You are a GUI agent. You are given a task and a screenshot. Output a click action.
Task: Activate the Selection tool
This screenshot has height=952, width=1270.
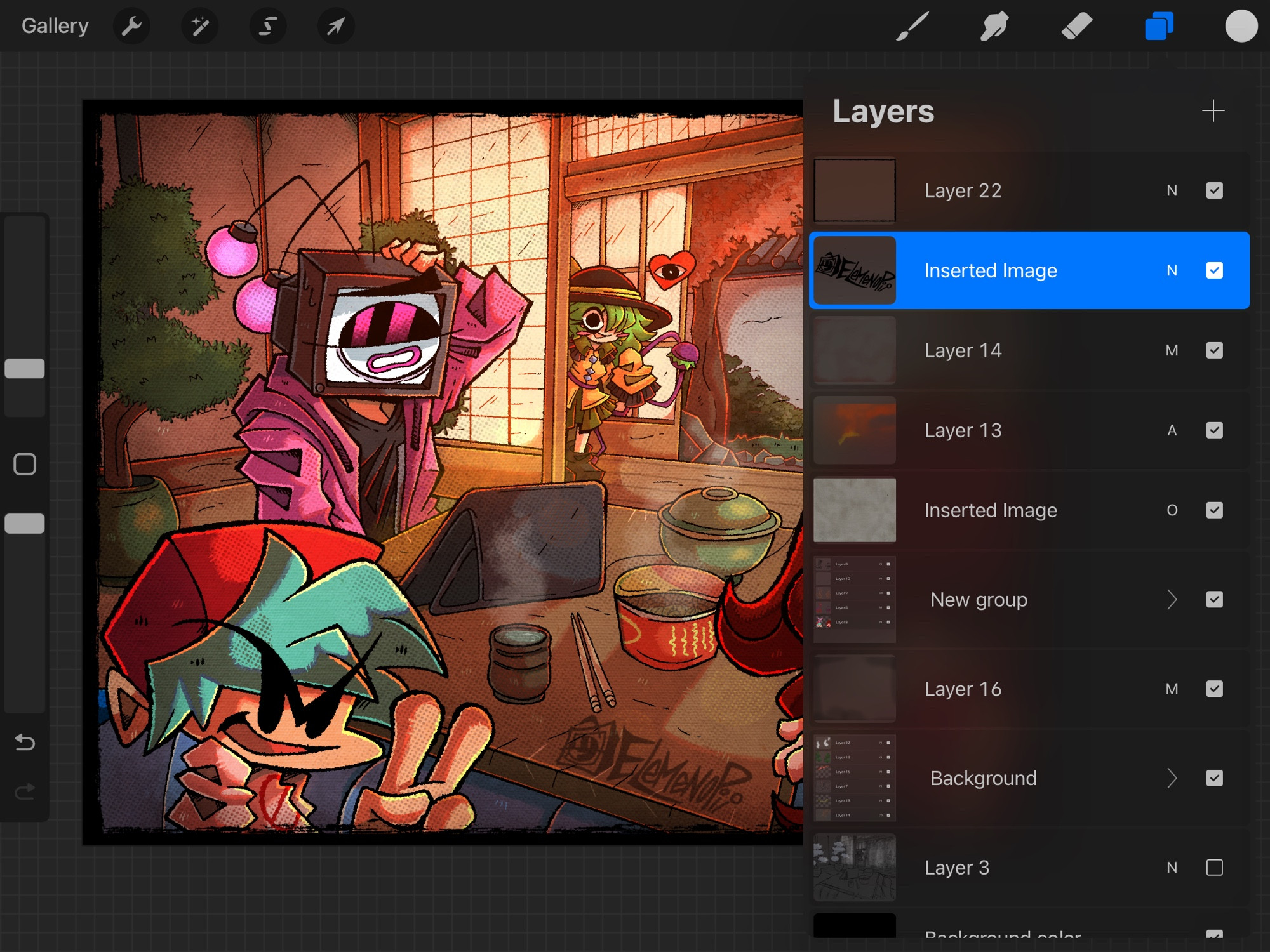tap(268, 26)
